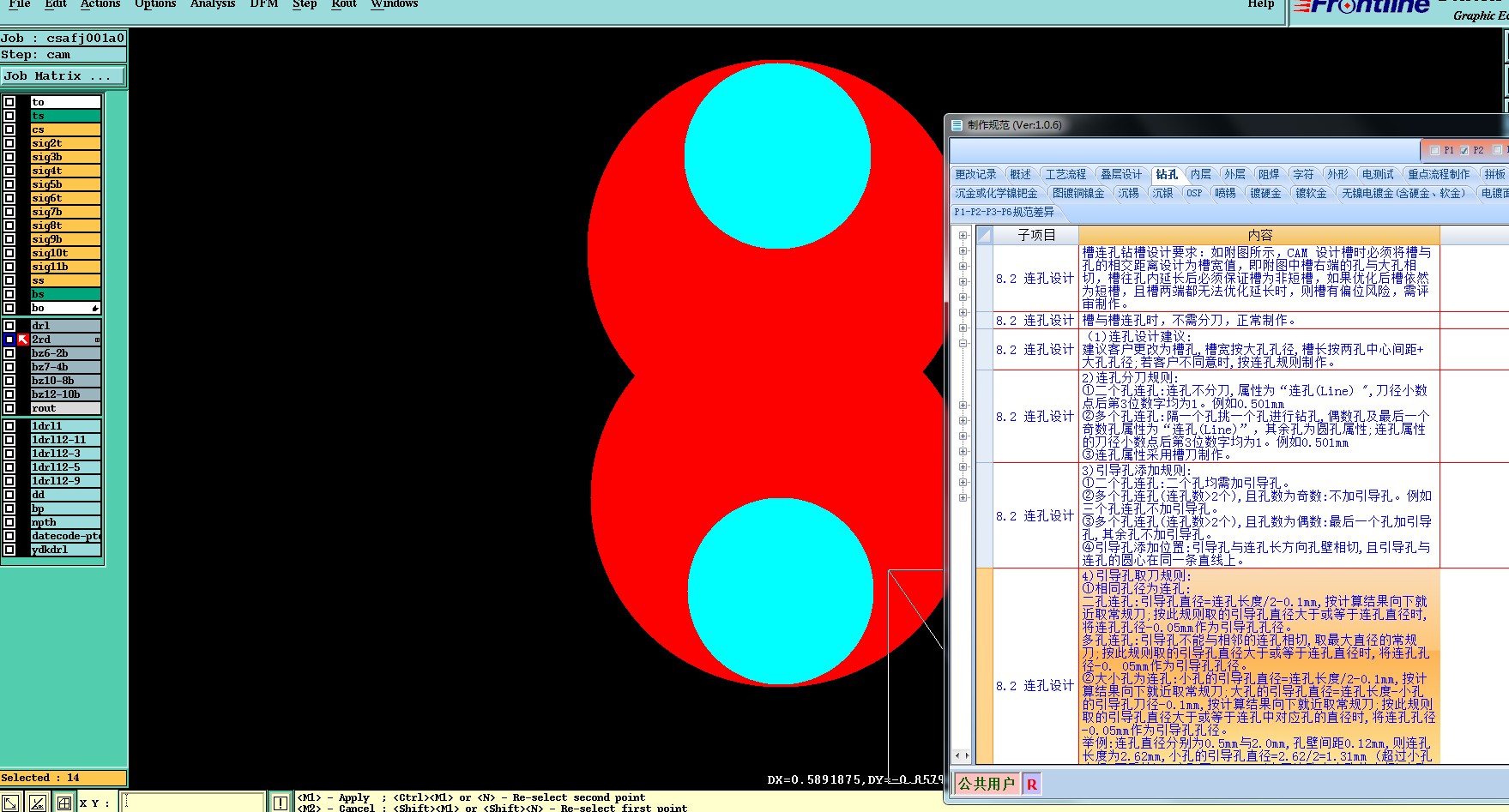Collapse the expanded tree node with minus sign
This screenshot has height=812, width=1509.
point(963,343)
